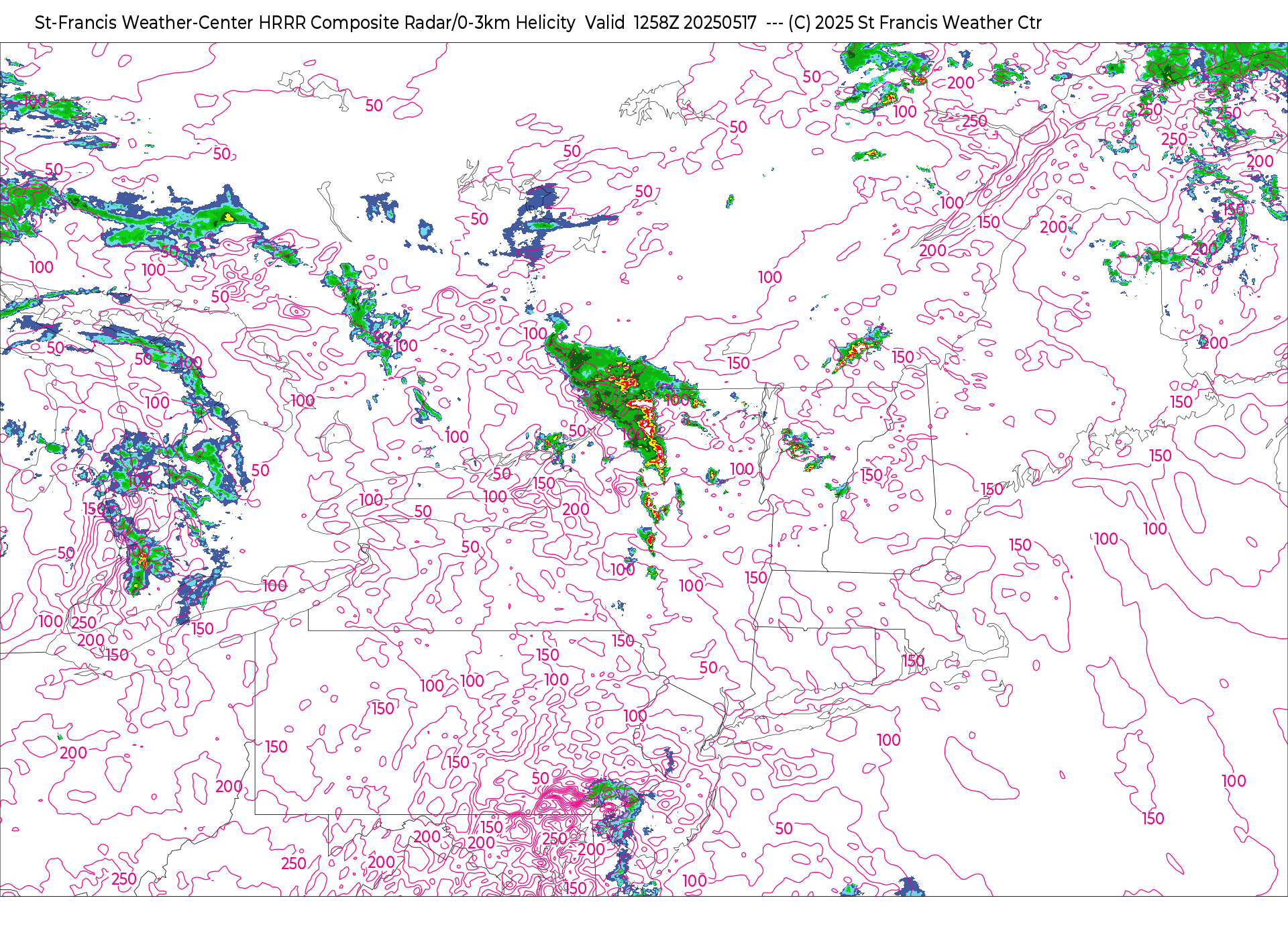Image resolution: width=1288 pixels, height=939 pixels.
Task: Click the valid time text '1258Z 20250517'
Action: [x=695, y=23]
